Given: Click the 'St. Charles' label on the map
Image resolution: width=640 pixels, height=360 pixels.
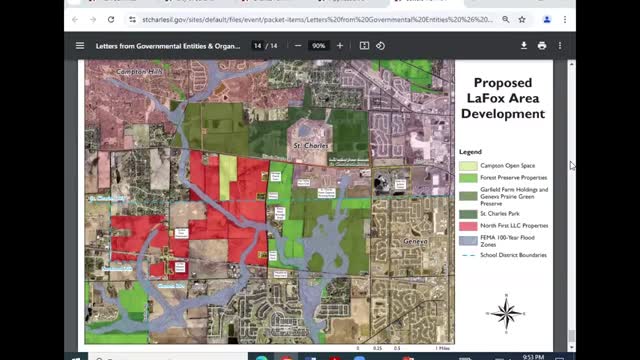Looking at the screenshot, I should click(x=311, y=146).
